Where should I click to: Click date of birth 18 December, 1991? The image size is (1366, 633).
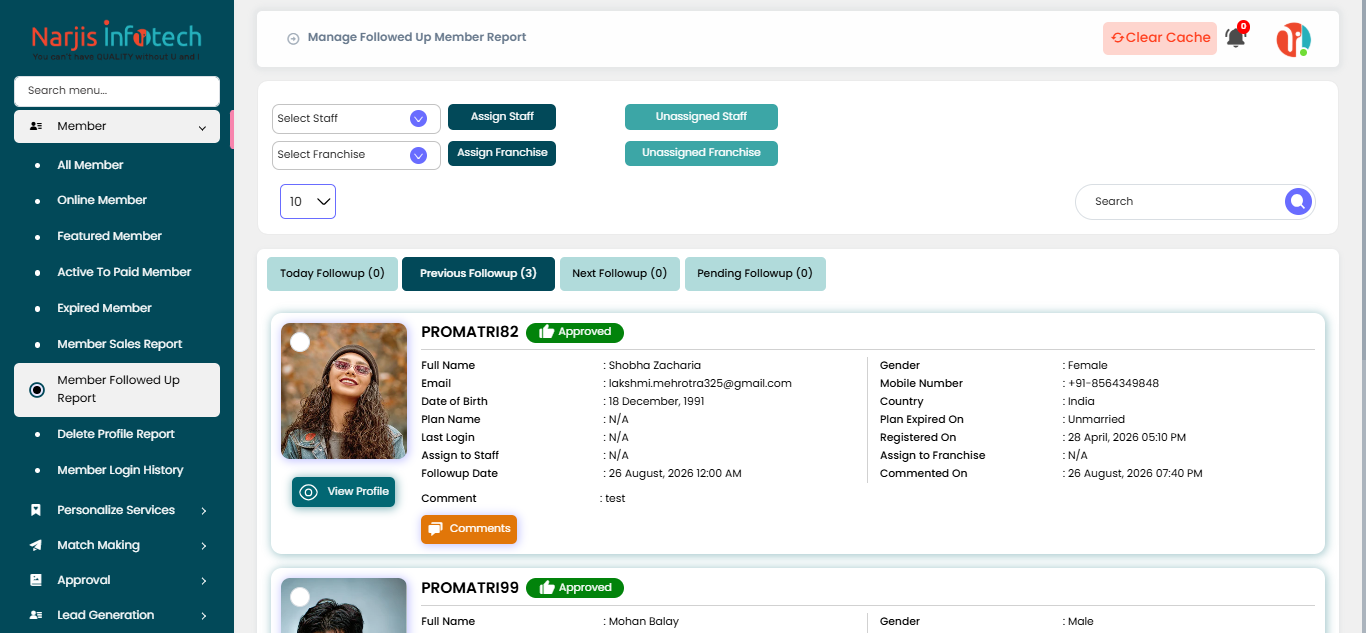click(x=656, y=401)
